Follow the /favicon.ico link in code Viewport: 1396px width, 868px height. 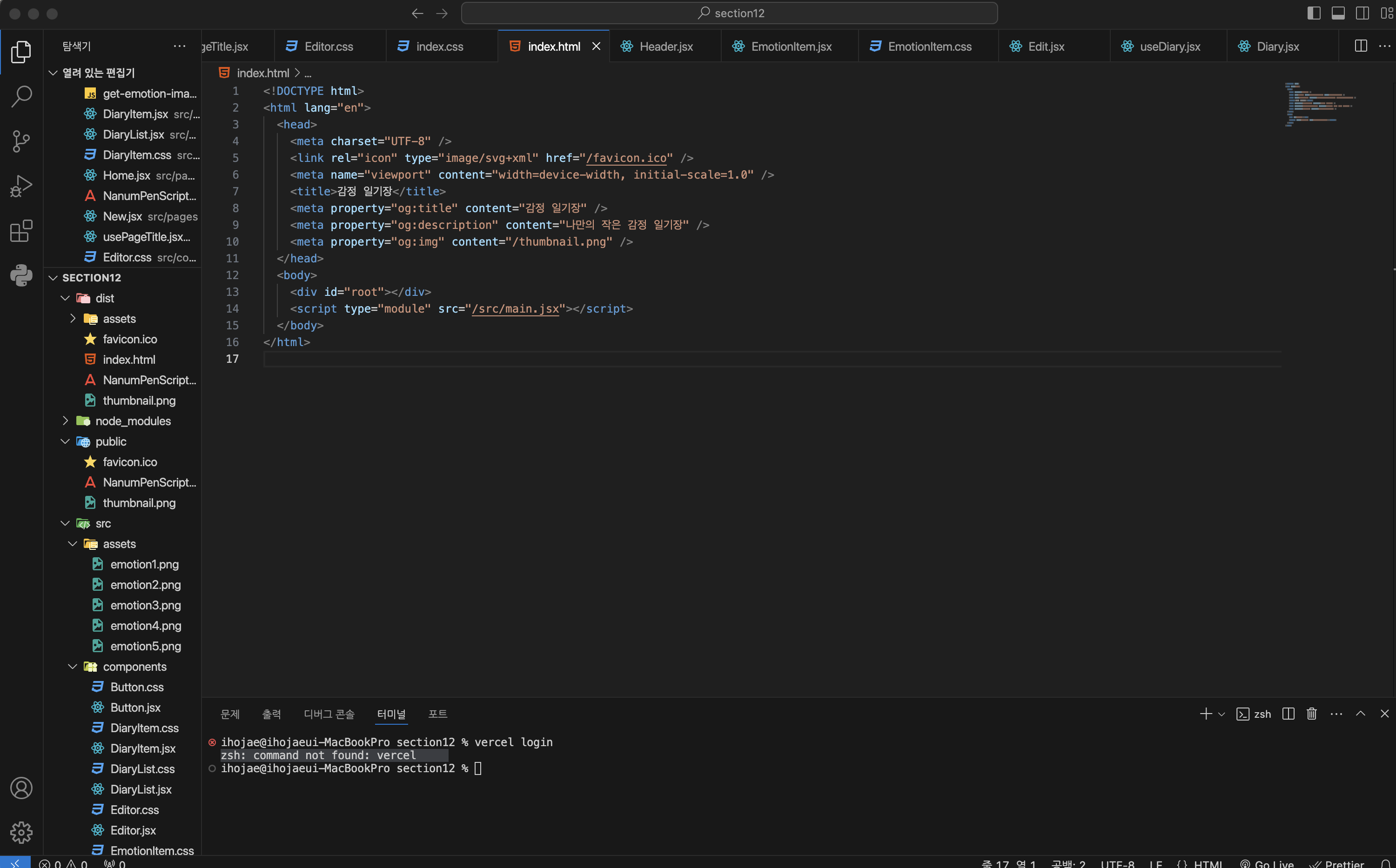625,158
